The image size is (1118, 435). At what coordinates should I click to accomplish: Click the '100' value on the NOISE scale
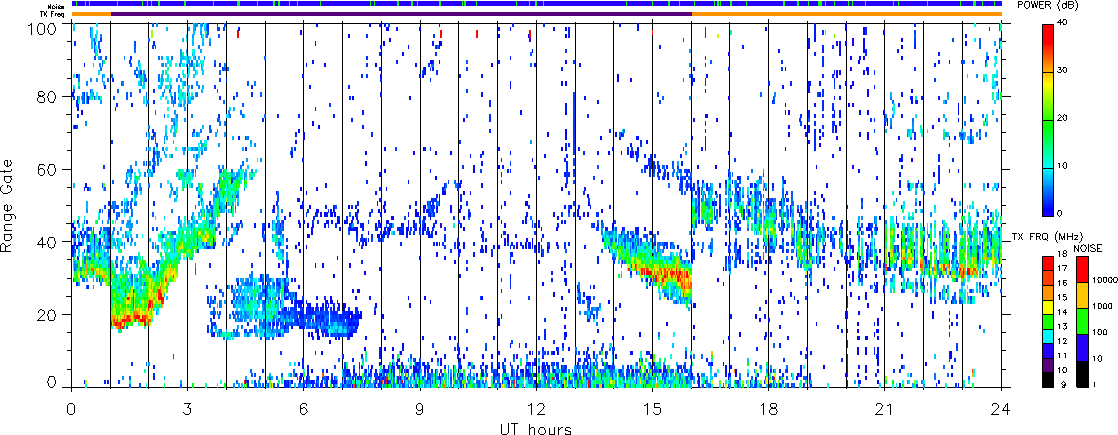[1100, 332]
